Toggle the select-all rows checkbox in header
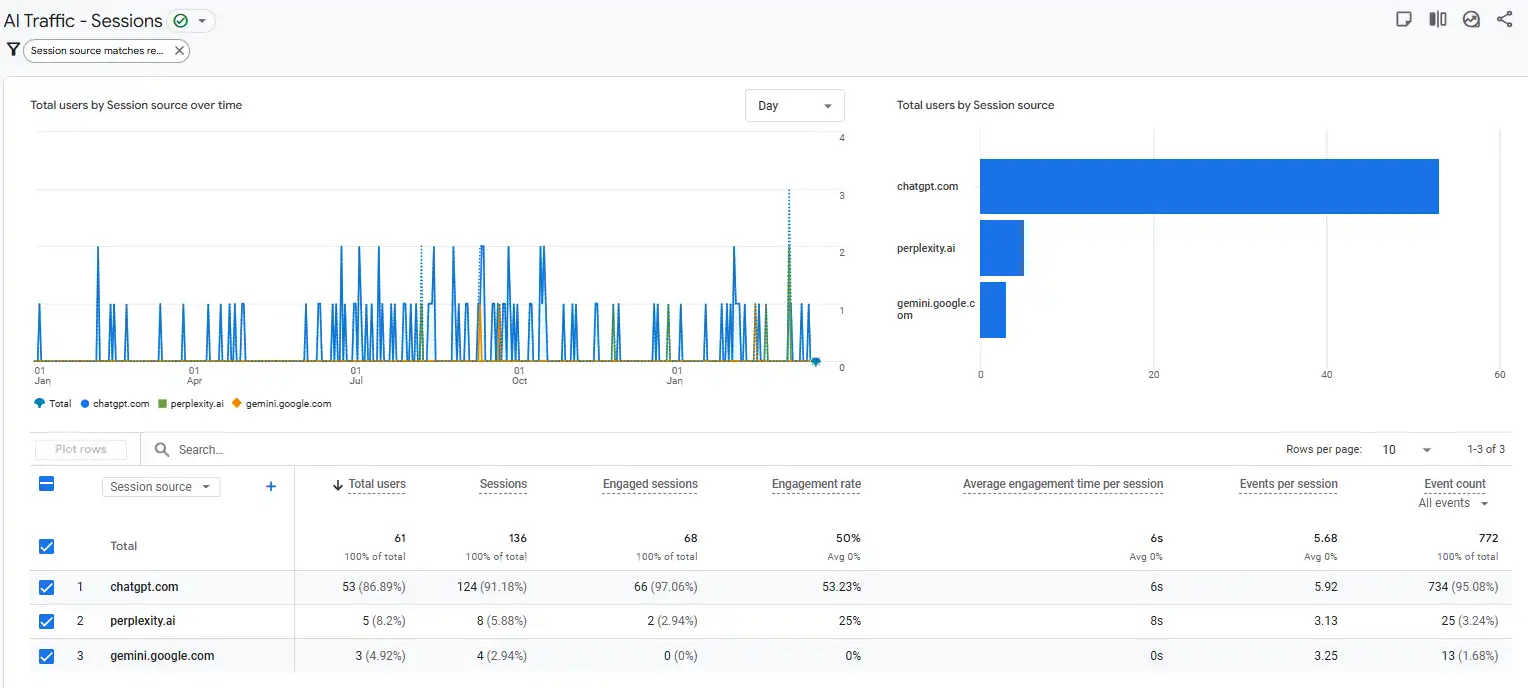Viewport: 1528px width, 688px height. click(46, 484)
